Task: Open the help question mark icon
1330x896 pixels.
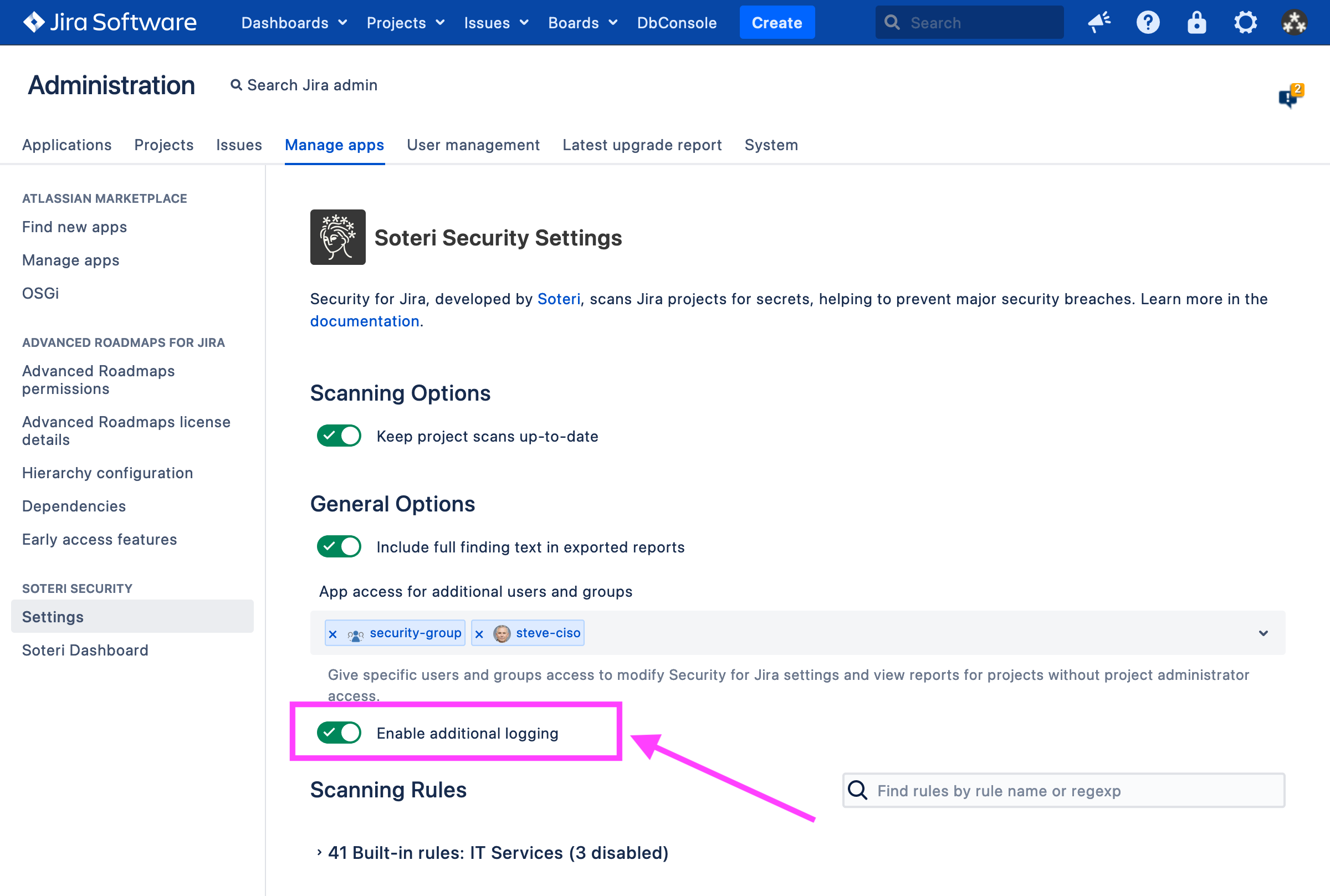Action: tap(1147, 22)
